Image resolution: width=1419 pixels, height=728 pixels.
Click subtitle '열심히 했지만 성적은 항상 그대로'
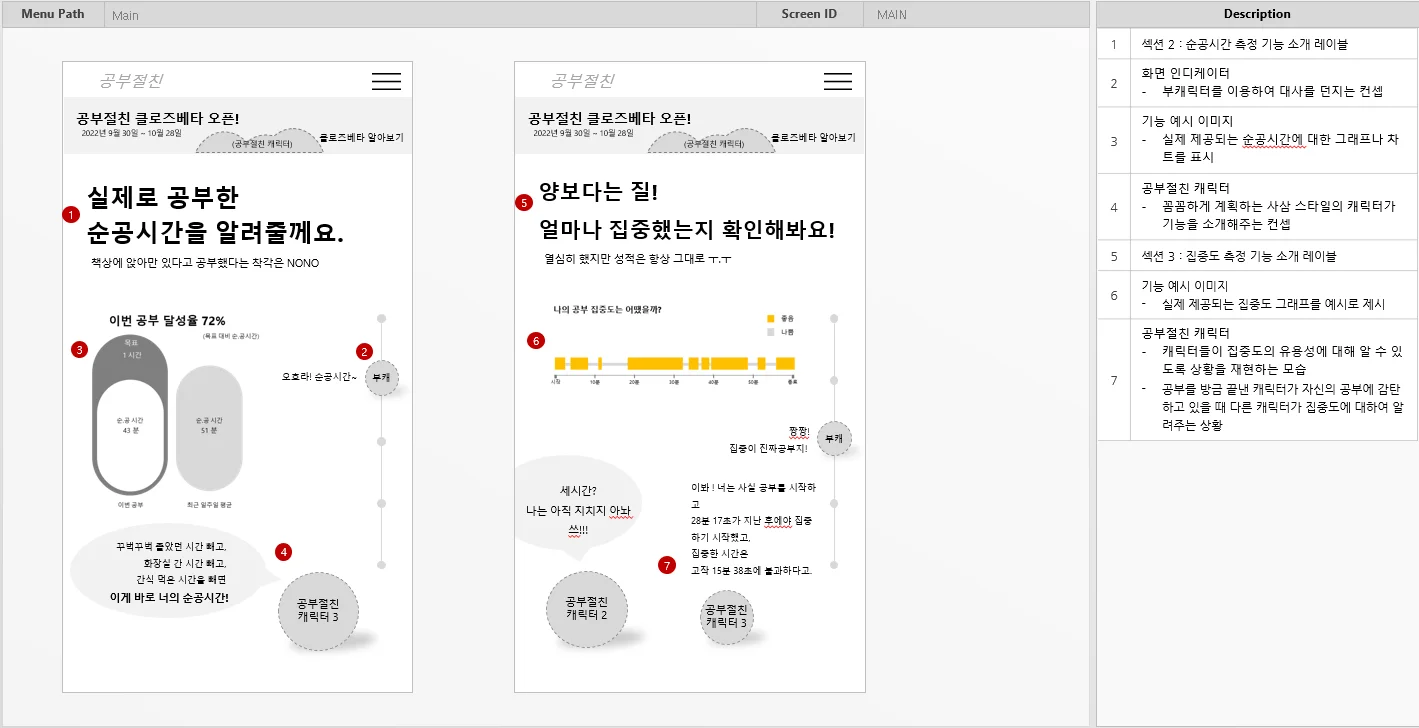(x=638, y=259)
